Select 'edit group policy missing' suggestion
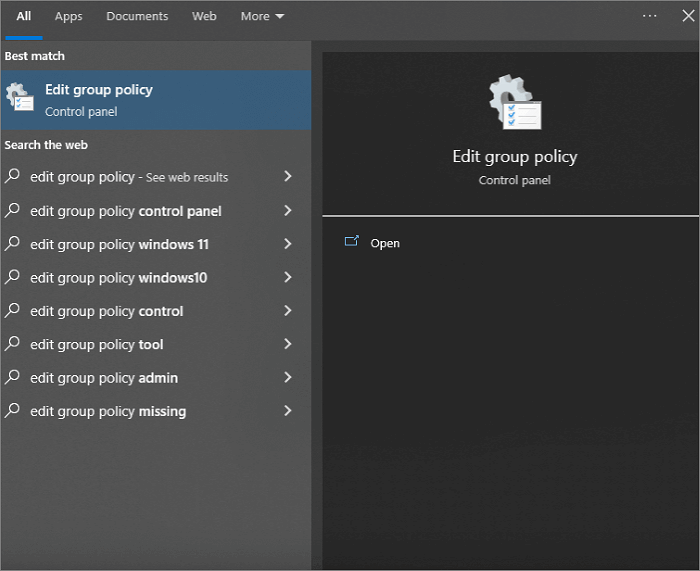The width and height of the screenshot is (700, 571). pos(156,411)
